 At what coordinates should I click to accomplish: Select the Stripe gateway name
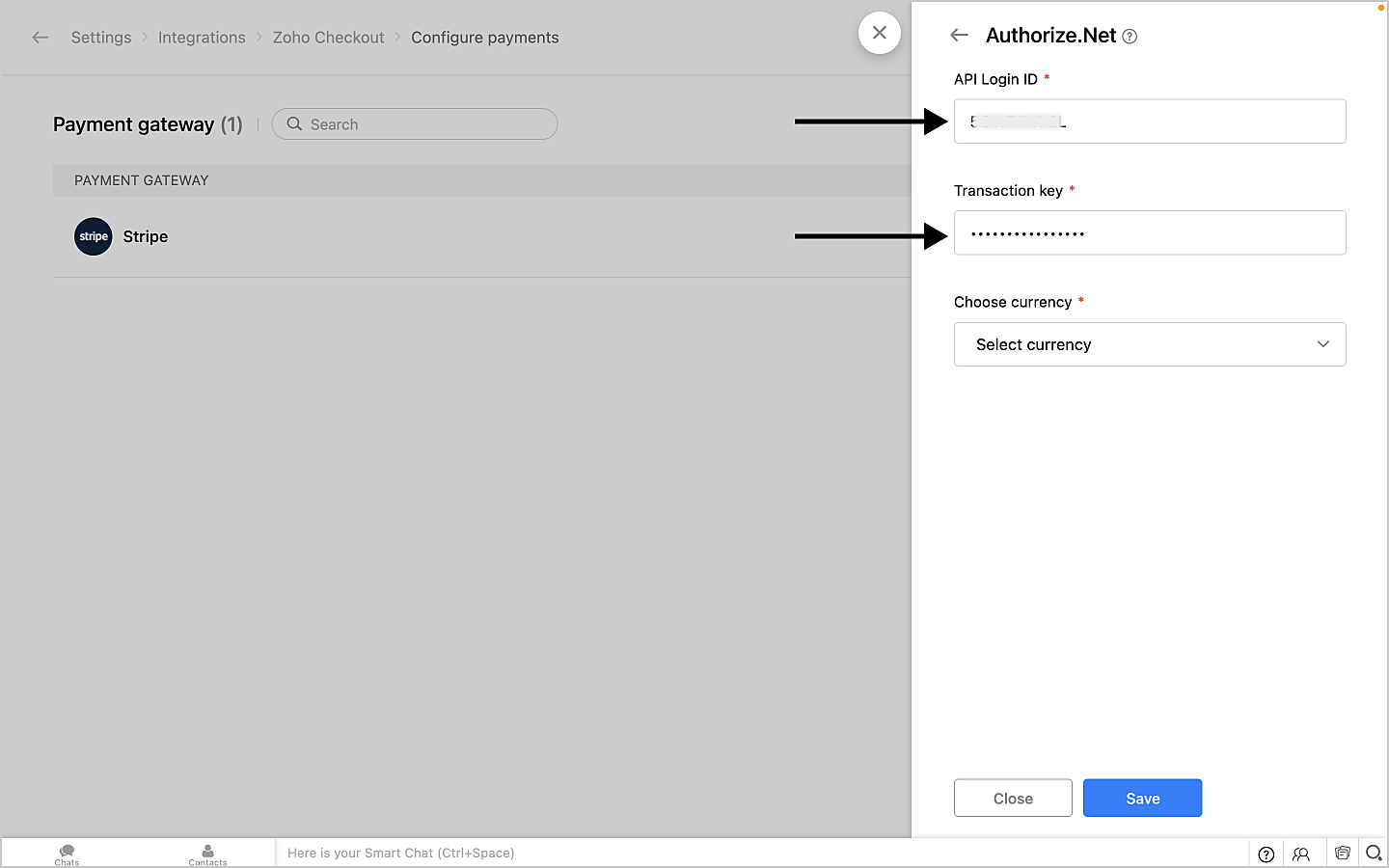146,236
